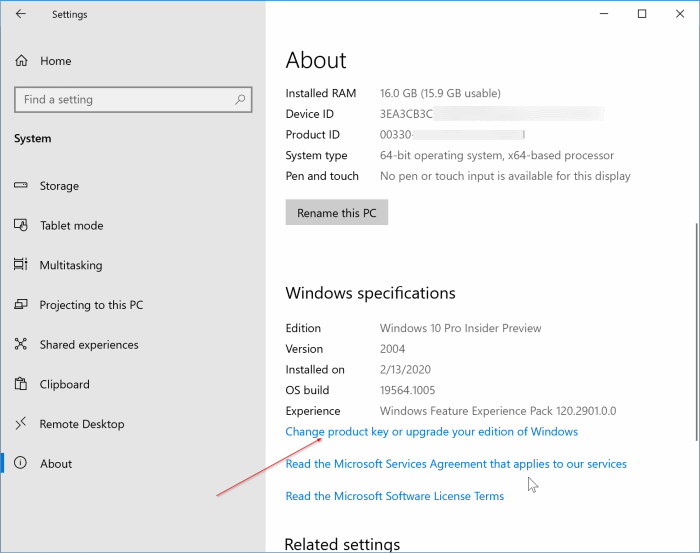Select the OS build value 19564.1005
The width and height of the screenshot is (700, 553).
coord(407,390)
